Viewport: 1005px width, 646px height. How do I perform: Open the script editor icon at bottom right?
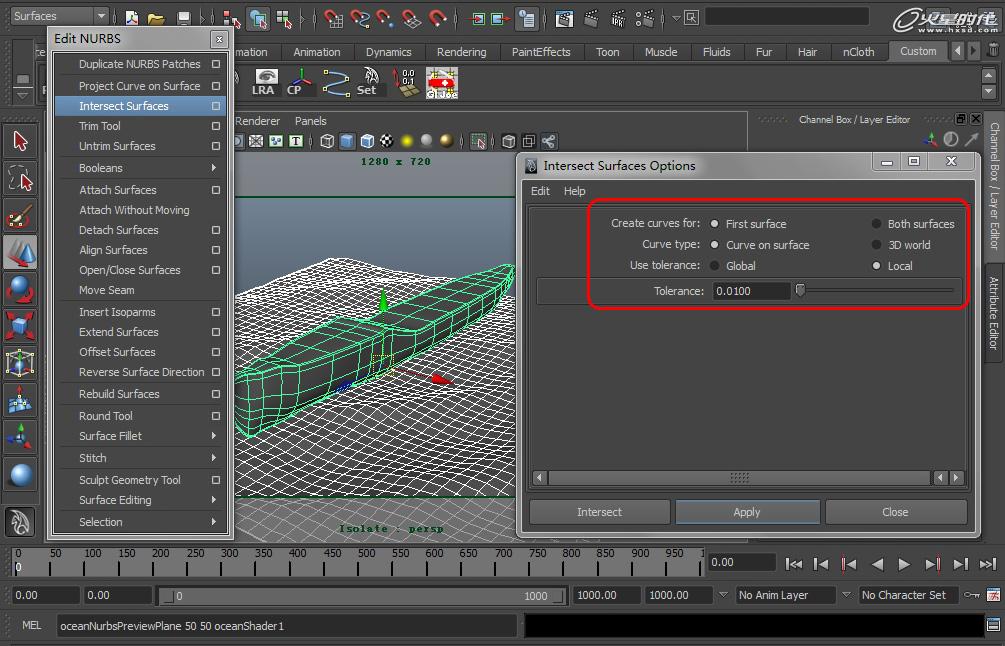coord(992,626)
